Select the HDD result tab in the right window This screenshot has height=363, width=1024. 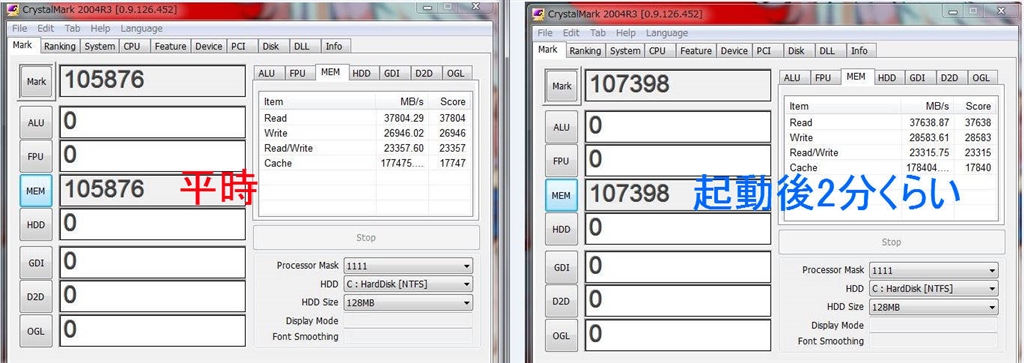tap(886, 78)
